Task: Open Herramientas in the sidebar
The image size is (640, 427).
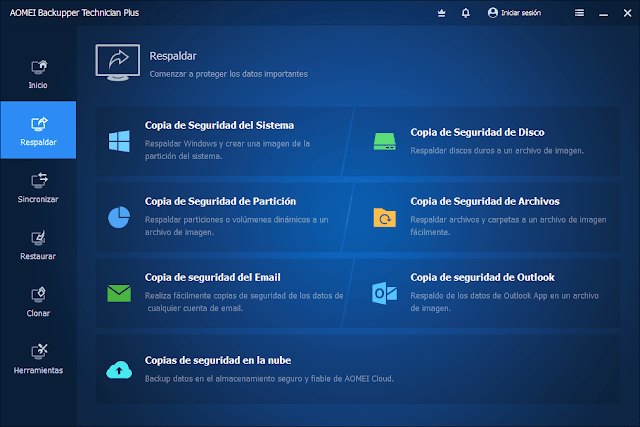Action: [x=38, y=358]
